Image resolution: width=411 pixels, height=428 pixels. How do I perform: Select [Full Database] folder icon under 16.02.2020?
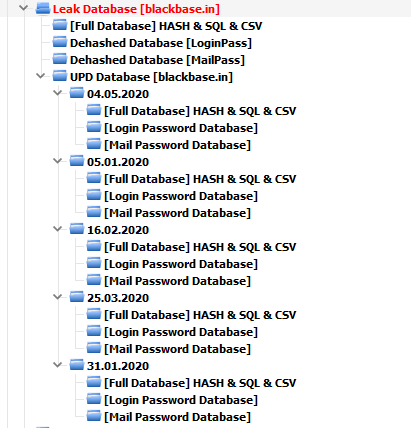pyautogui.click(x=94, y=246)
